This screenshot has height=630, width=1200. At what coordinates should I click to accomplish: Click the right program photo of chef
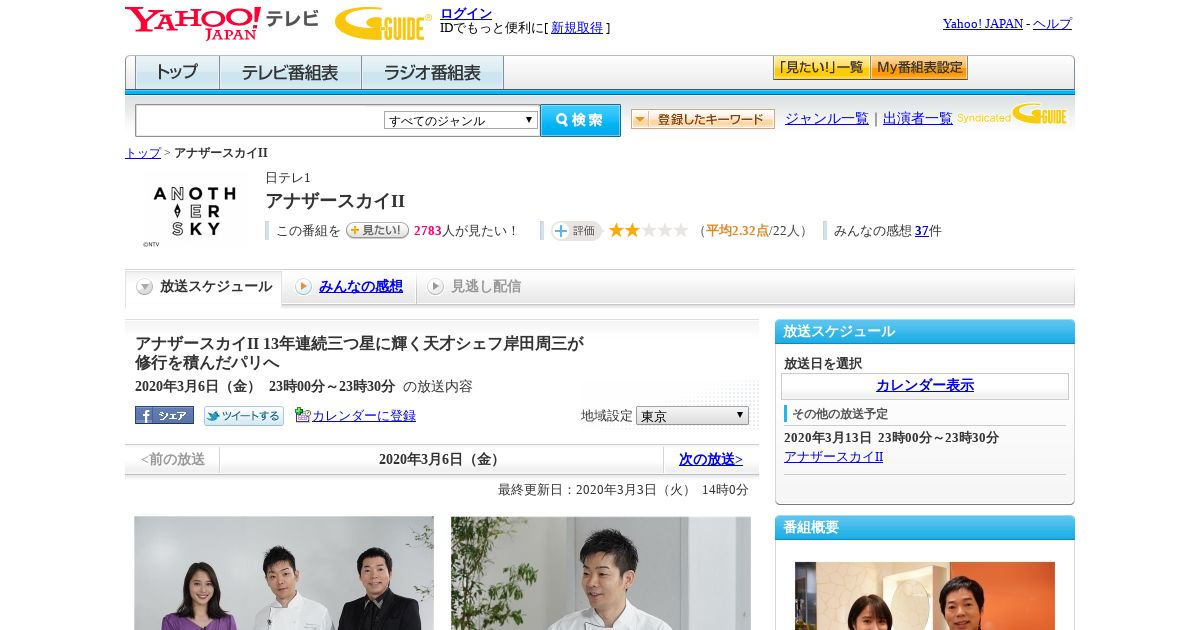pyautogui.click(x=601, y=573)
